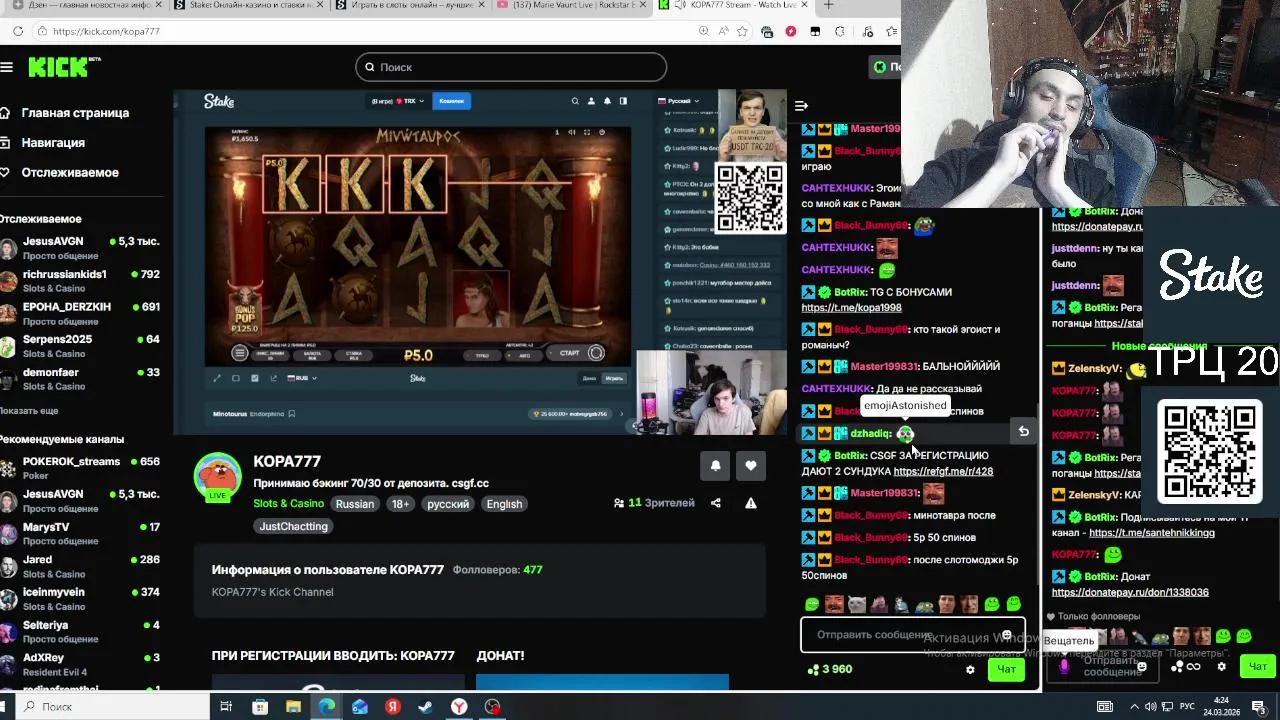Viewport: 1280px width, 720px height.
Task: Click the report warning triangle icon
Action: point(750,503)
